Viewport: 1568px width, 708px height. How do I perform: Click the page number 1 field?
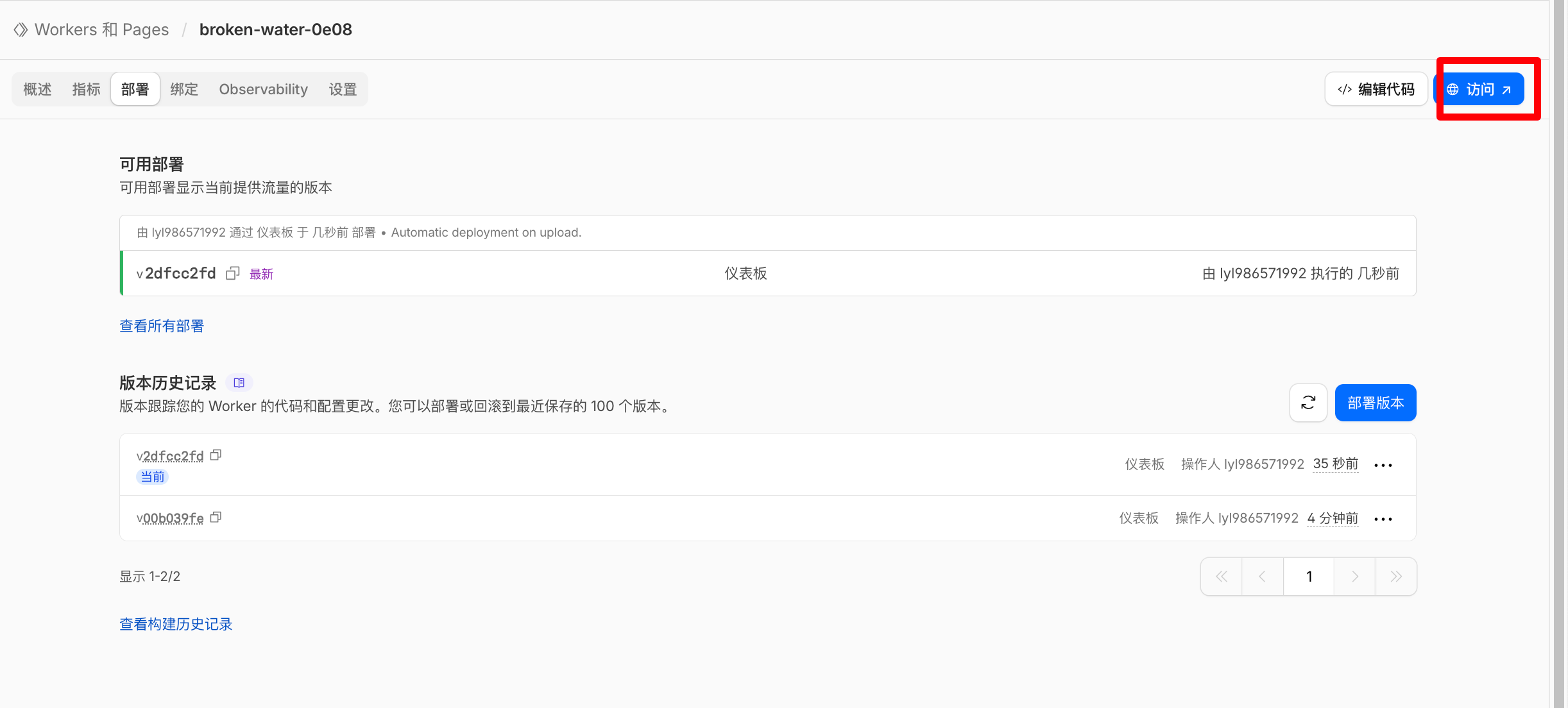1309,577
